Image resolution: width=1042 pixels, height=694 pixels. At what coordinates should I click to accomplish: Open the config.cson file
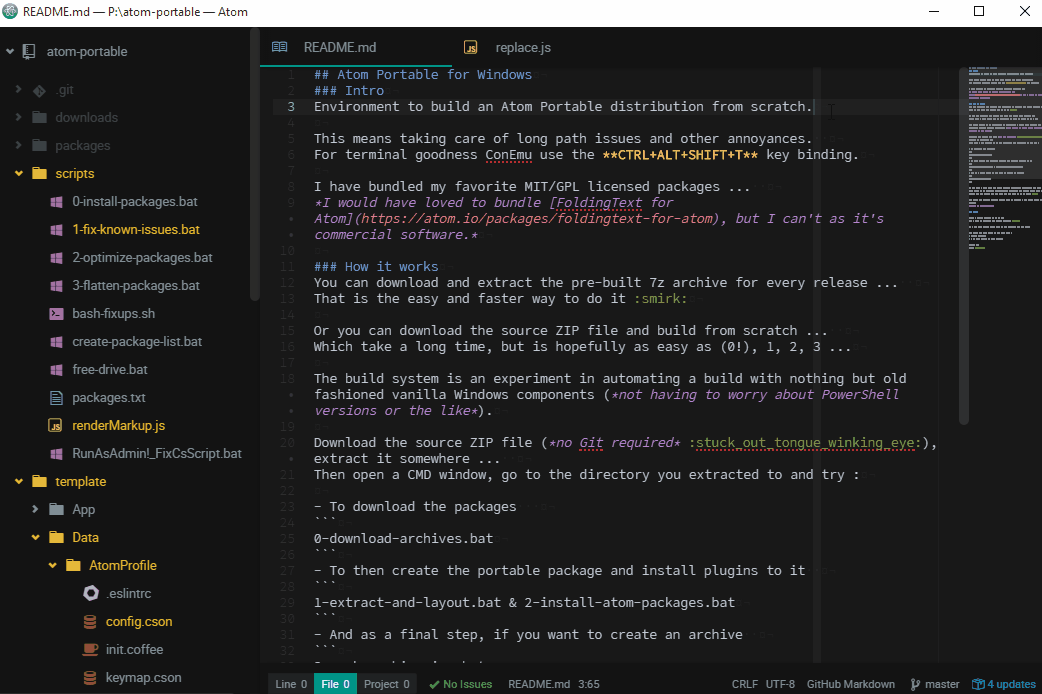(x=139, y=622)
